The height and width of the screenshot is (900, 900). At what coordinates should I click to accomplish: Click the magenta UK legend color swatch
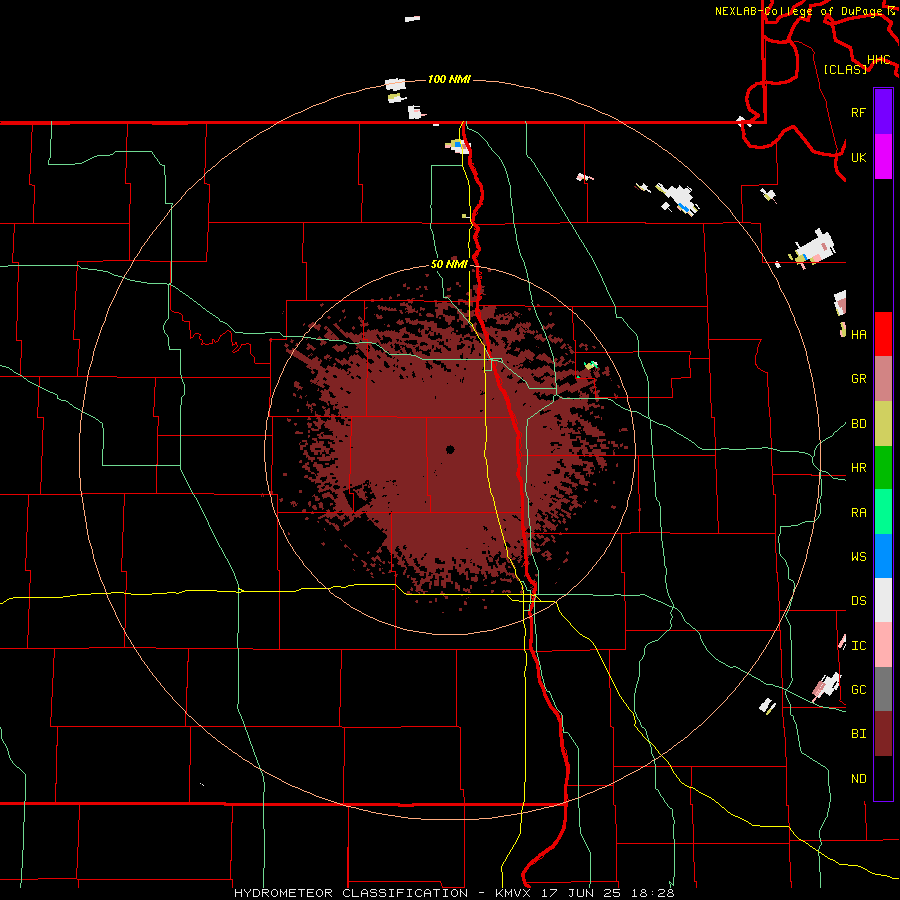click(x=883, y=157)
